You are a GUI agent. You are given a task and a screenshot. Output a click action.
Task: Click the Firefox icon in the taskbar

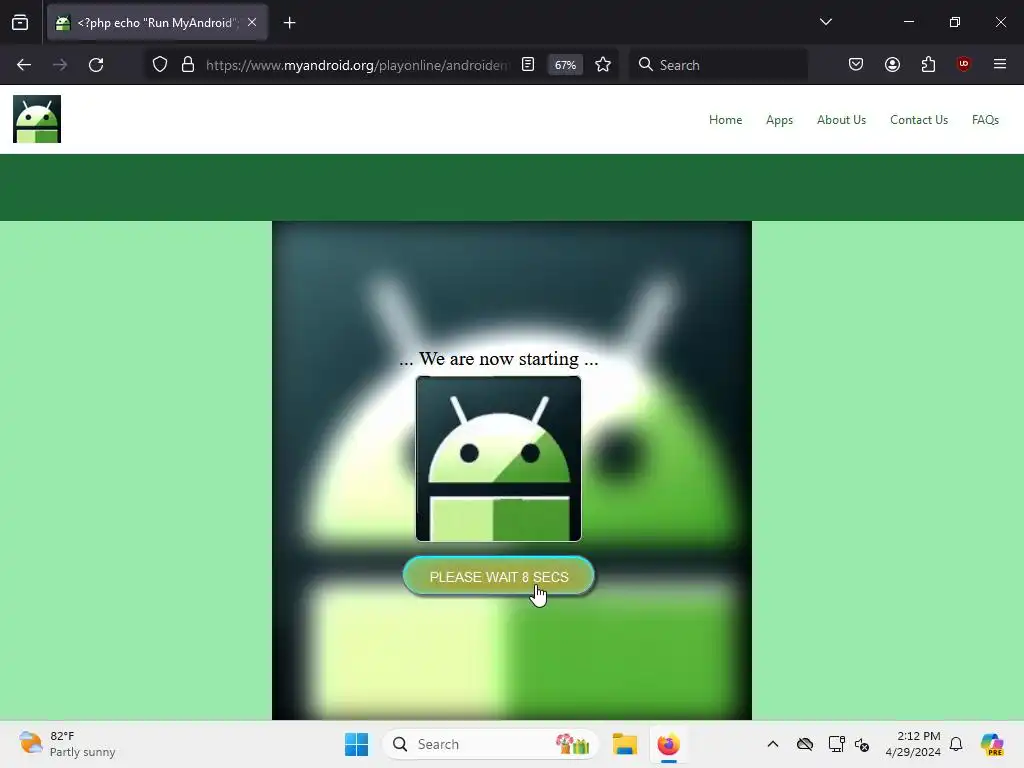pos(668,744)
